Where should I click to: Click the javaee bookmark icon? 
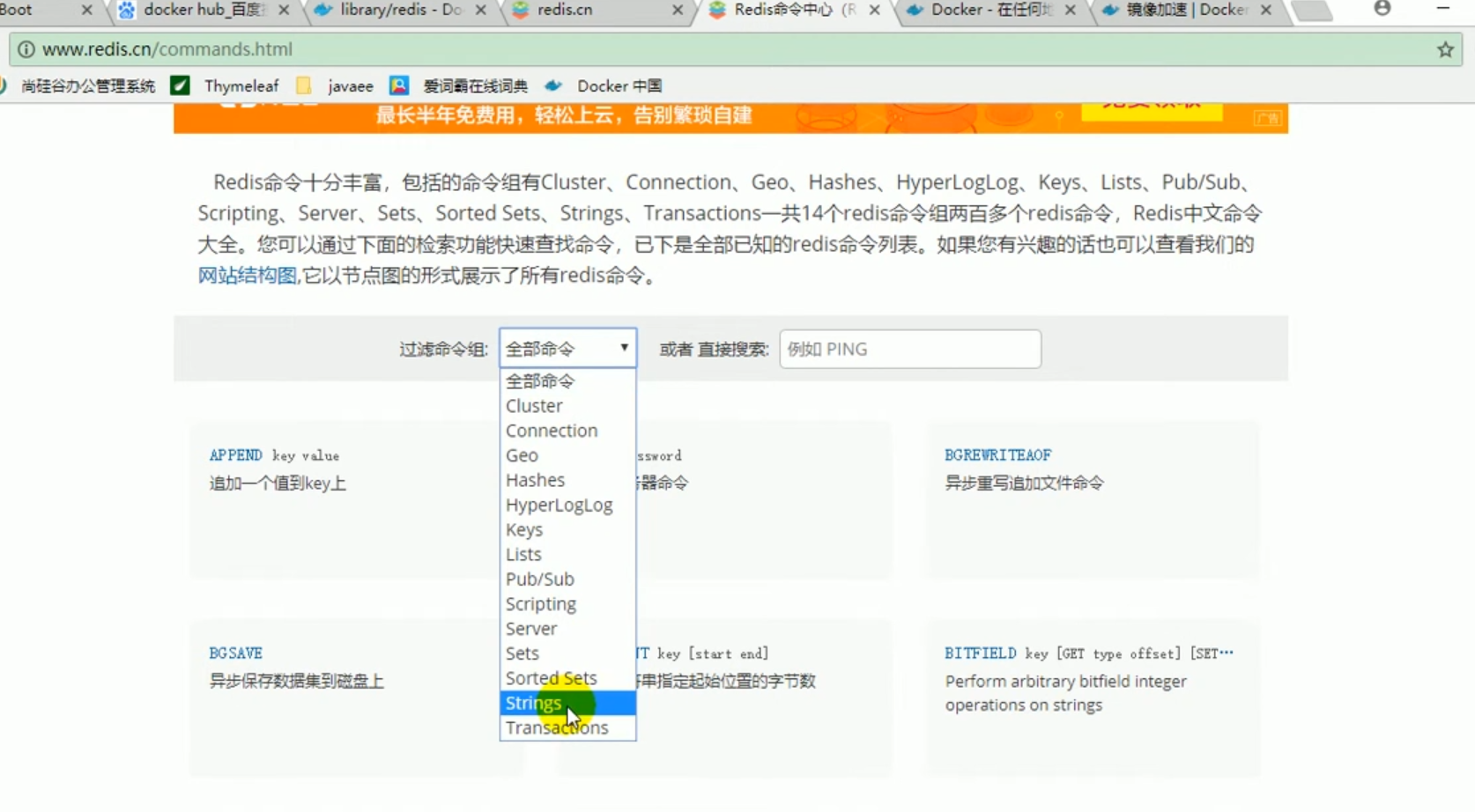(x=304, y=85)
